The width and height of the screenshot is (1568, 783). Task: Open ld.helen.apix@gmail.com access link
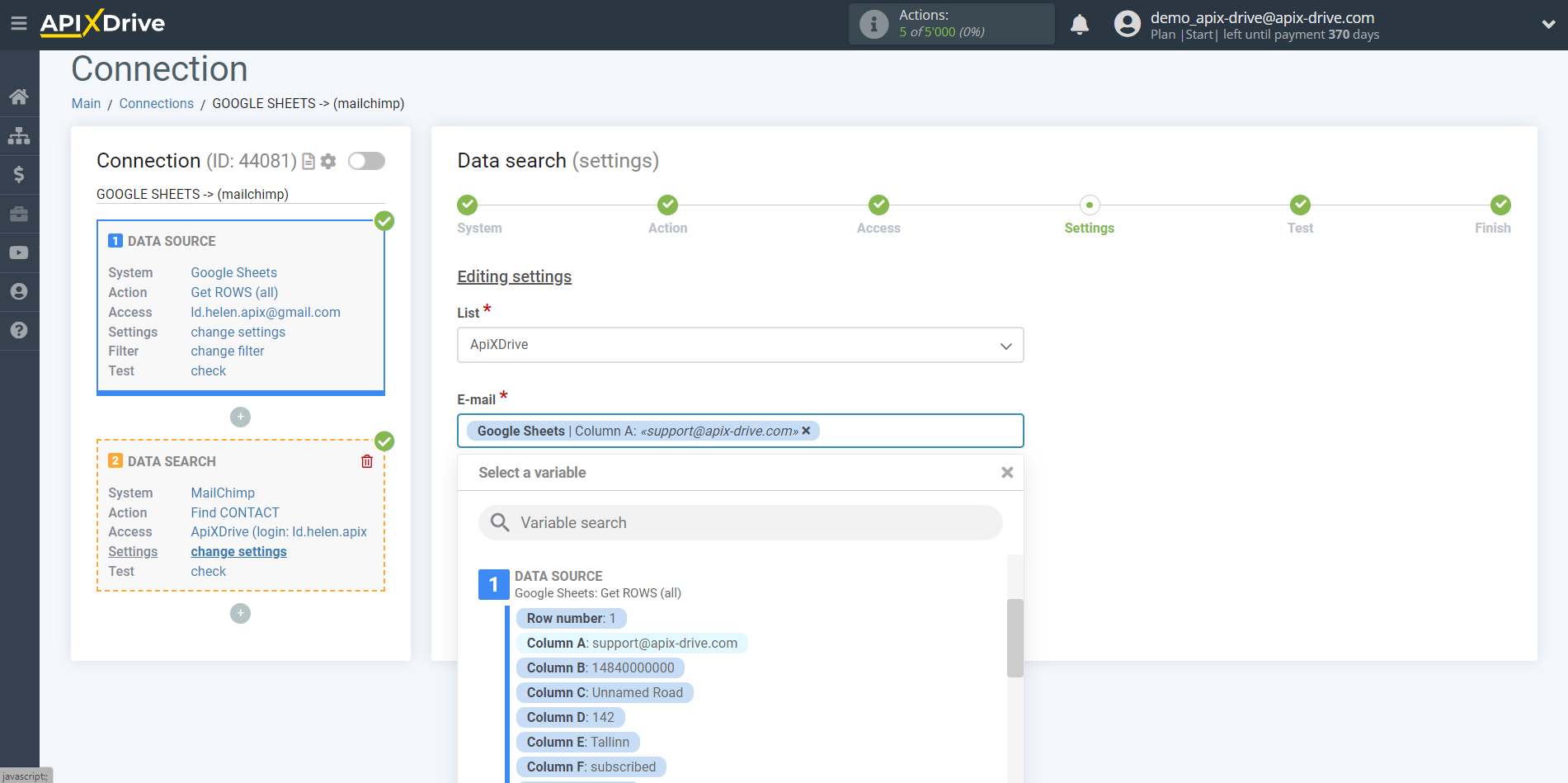(266, 312)
